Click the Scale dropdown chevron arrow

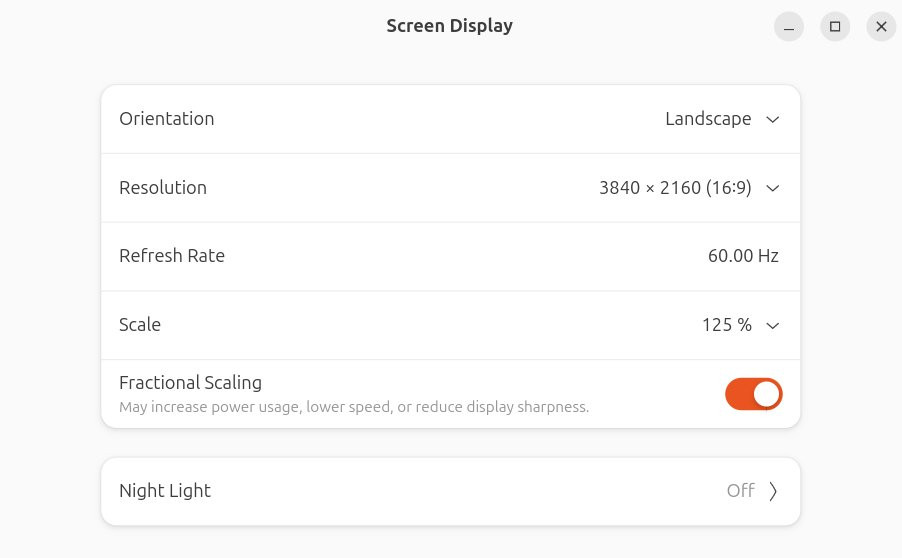click(x=772, y=325)
